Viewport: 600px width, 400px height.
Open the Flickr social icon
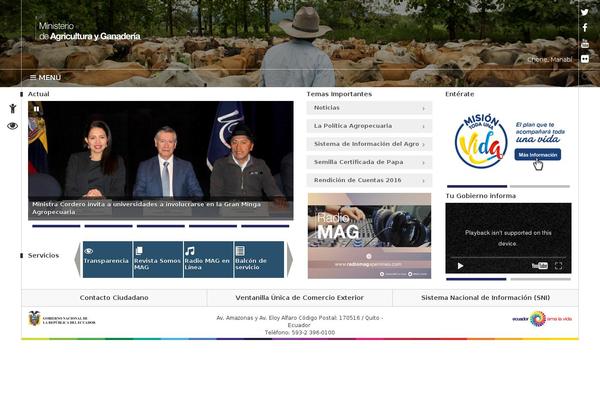(585, 59)
